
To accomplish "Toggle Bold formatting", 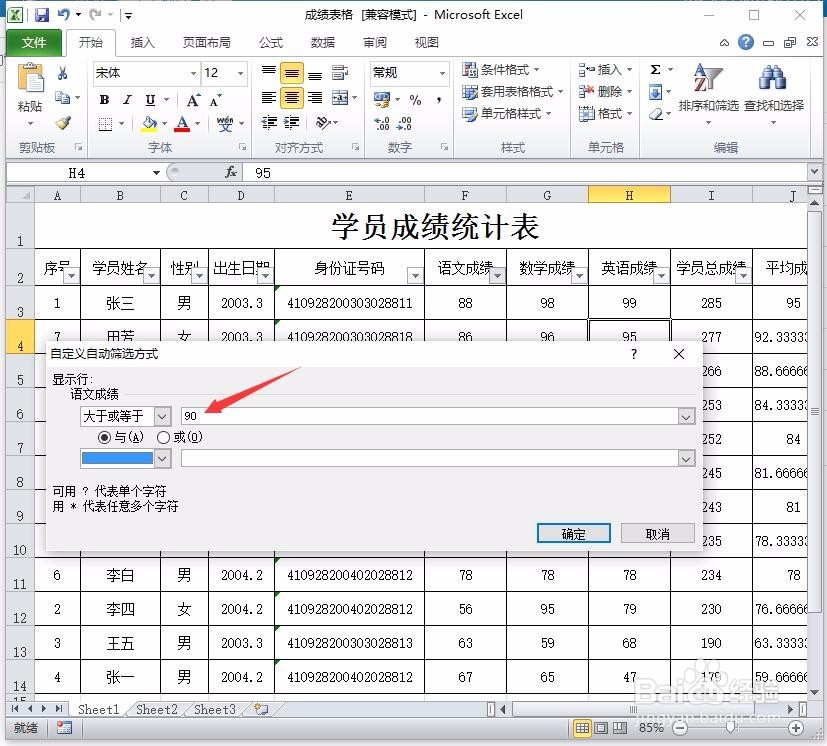I will (104, 100).
